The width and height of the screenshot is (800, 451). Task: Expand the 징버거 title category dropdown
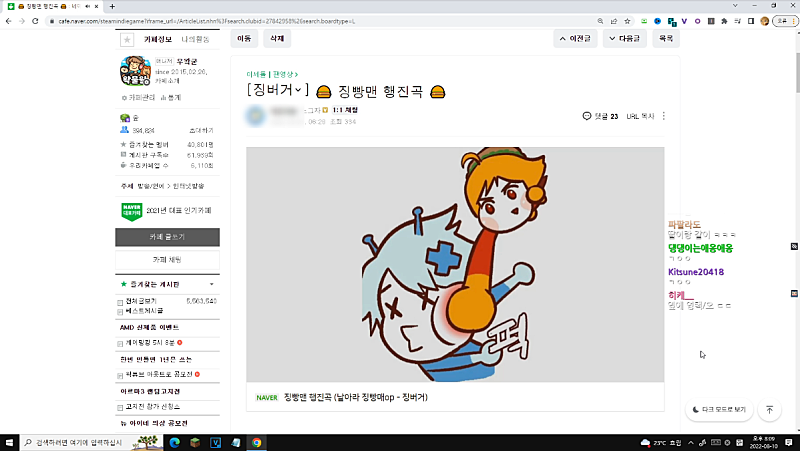[x=298, y=90]
